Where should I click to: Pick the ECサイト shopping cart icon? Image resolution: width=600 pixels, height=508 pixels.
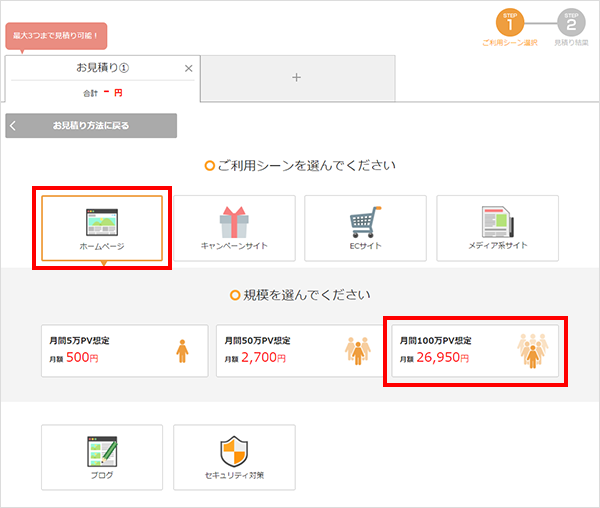click(364, 221)
